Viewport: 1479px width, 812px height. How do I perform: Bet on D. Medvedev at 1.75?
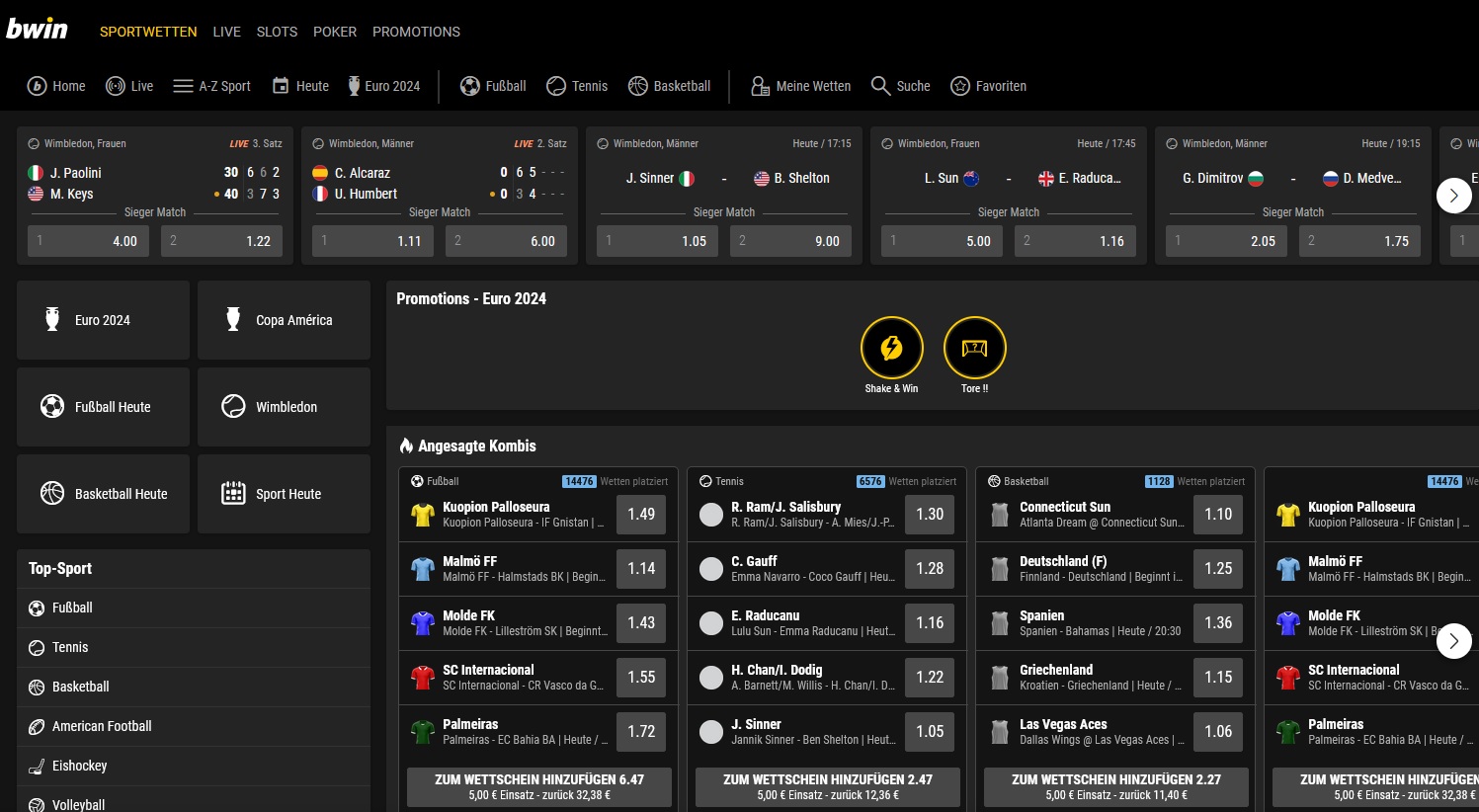[1359, 241]
